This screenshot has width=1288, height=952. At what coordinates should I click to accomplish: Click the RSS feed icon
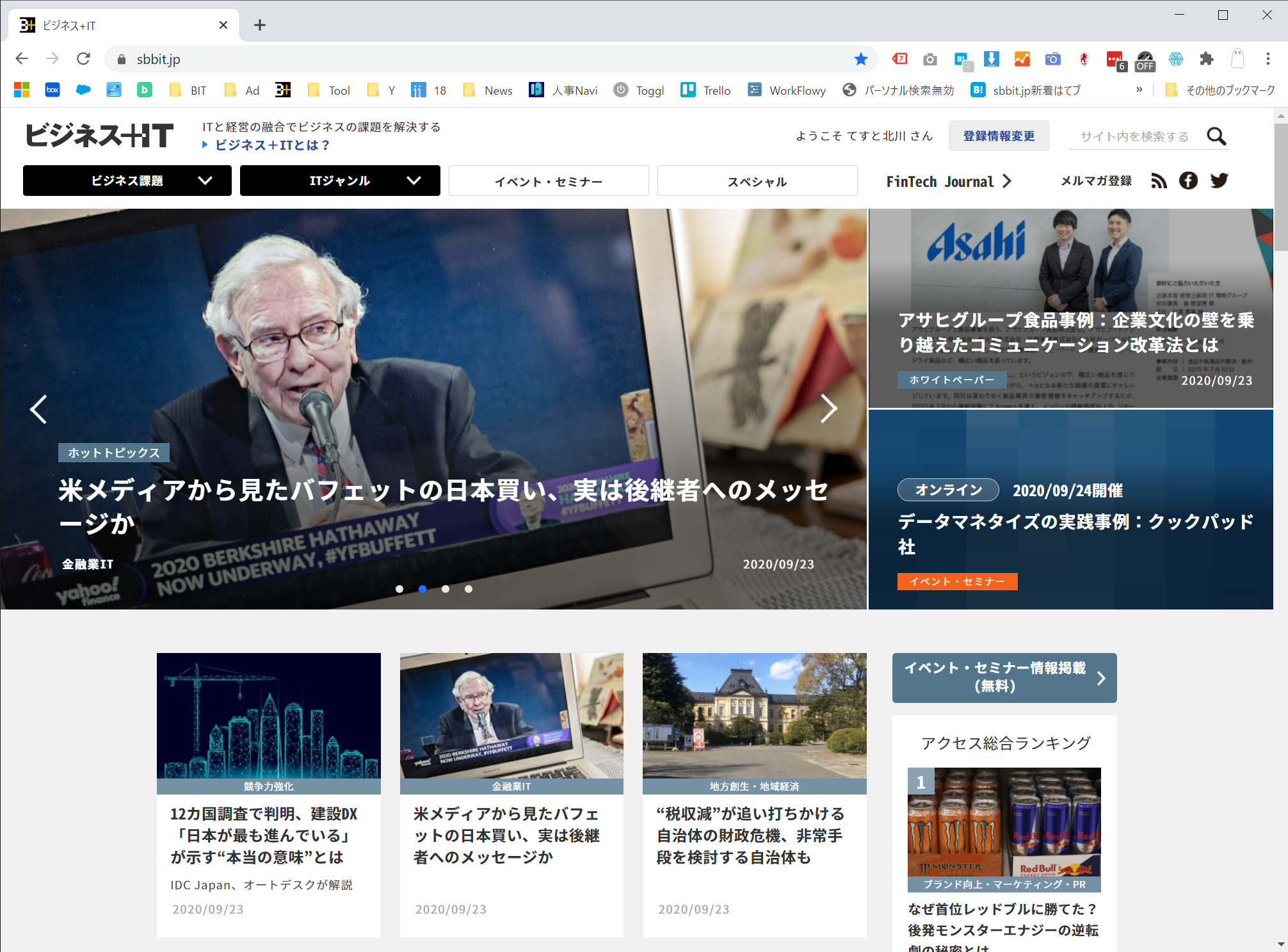tap(1159, 181)
